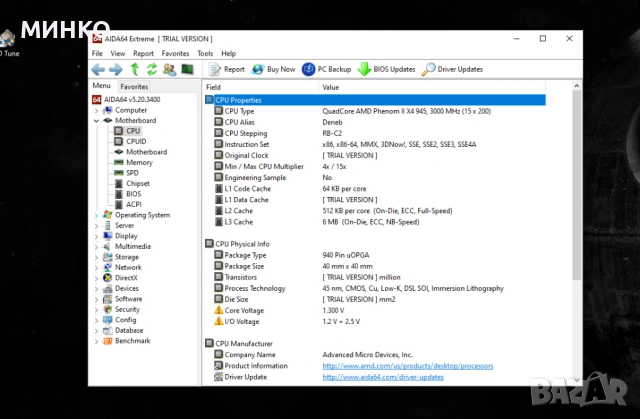Expand the Operating System node
This screenshot has width=640, height=419.
click(x=96, y=215)
